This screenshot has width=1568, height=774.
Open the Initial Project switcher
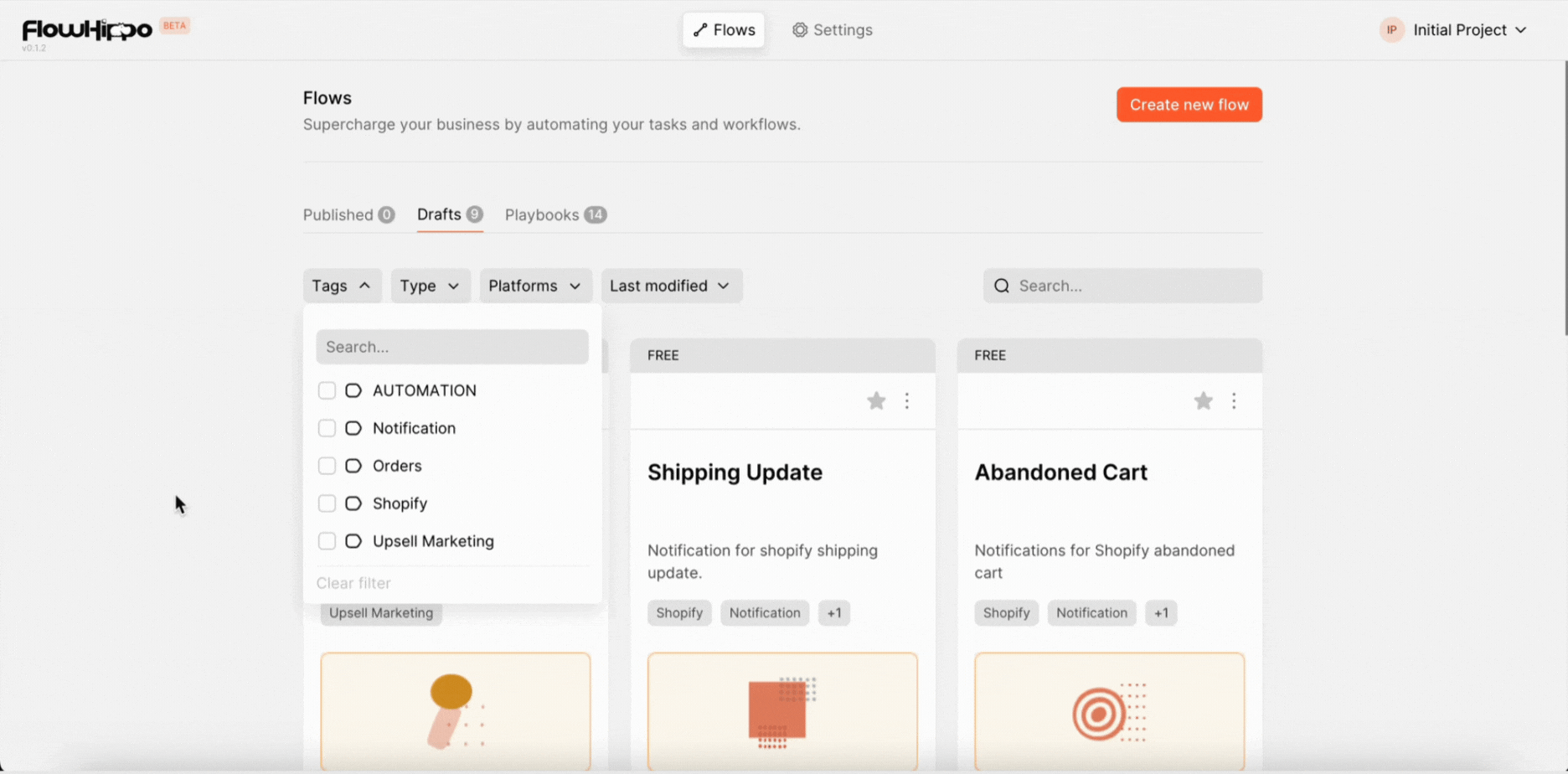point(1454,30)
